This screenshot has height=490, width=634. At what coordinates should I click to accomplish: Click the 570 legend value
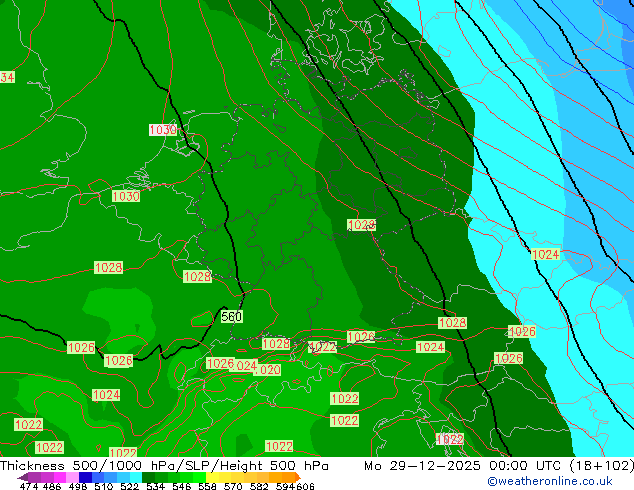click(x=233, y=486)
